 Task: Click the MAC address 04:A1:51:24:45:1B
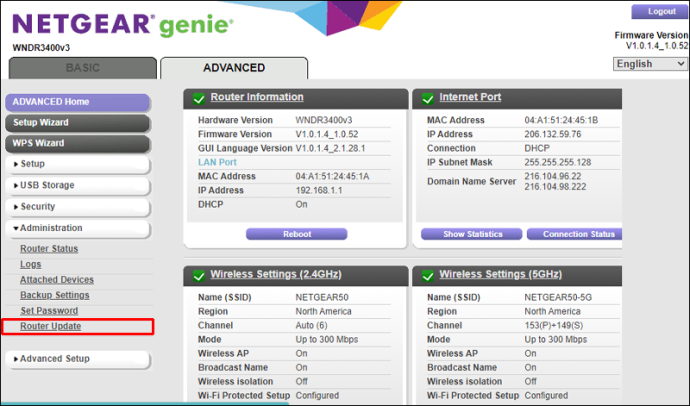pos(561,120)
